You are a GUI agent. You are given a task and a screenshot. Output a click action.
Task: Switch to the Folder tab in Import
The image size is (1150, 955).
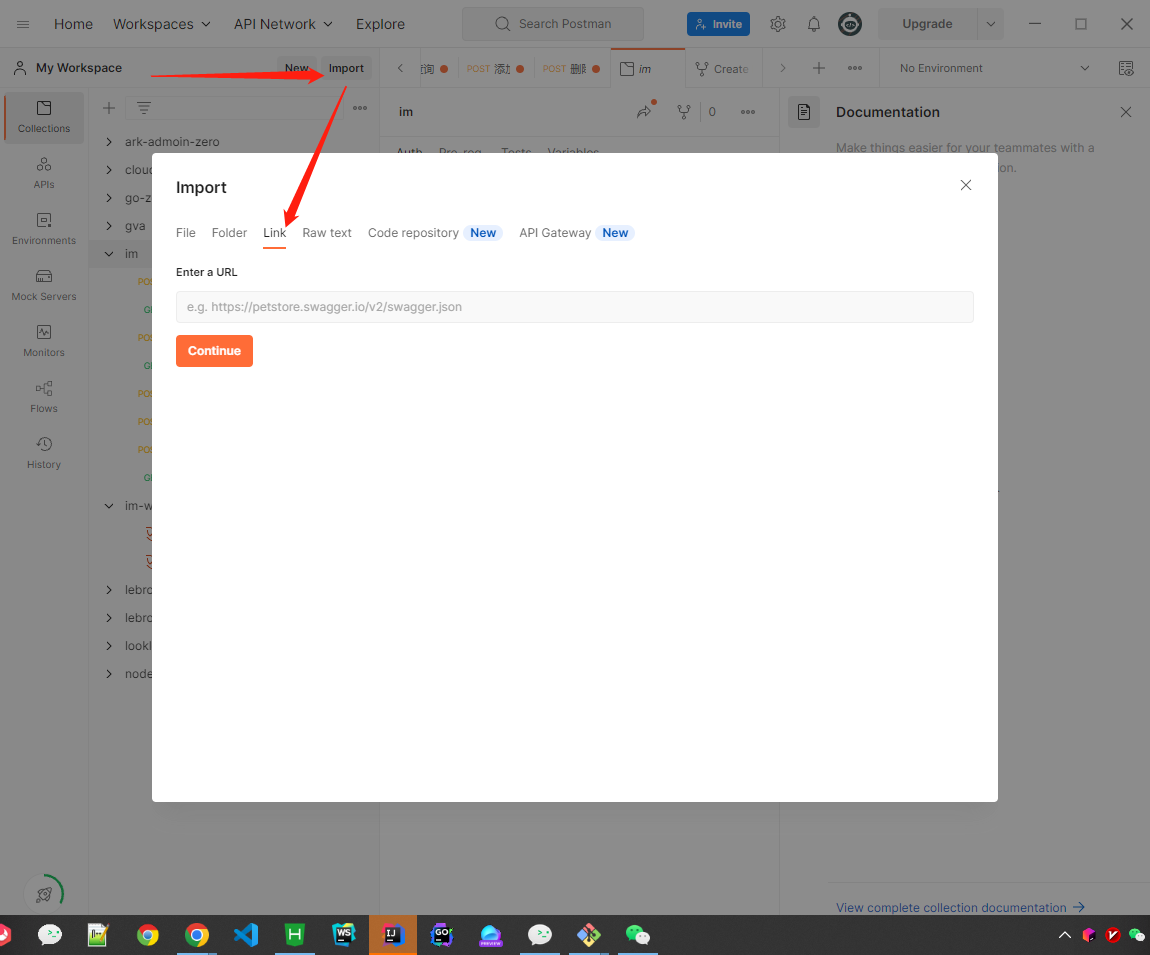(x=229, y=233)
